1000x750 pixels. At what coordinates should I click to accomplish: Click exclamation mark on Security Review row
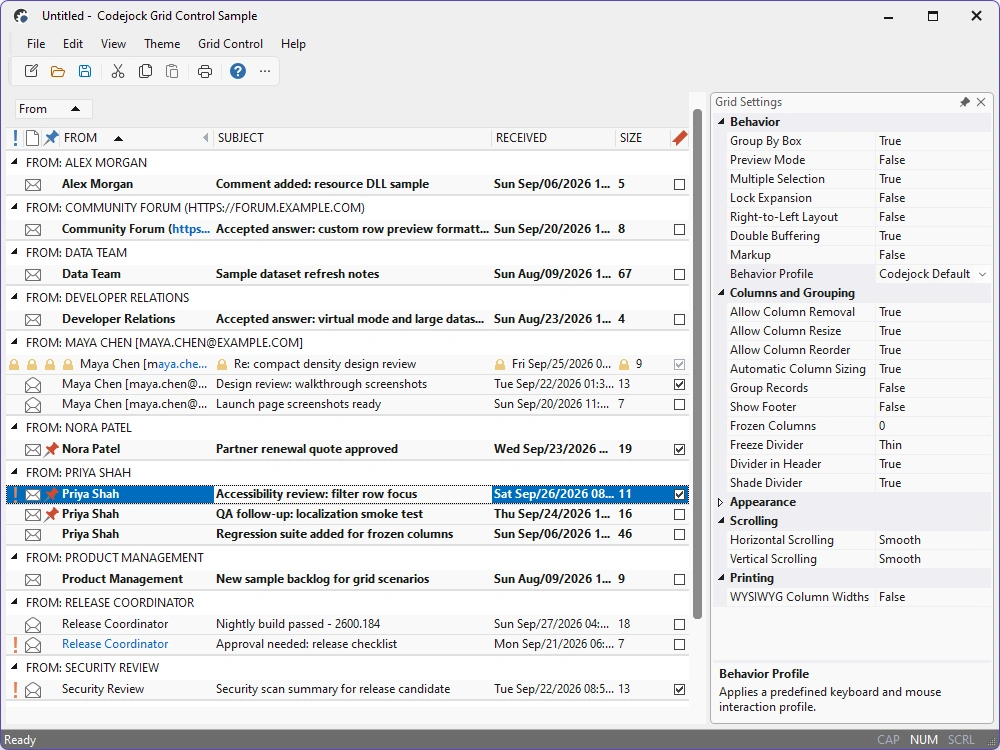[x=15, y=690]
